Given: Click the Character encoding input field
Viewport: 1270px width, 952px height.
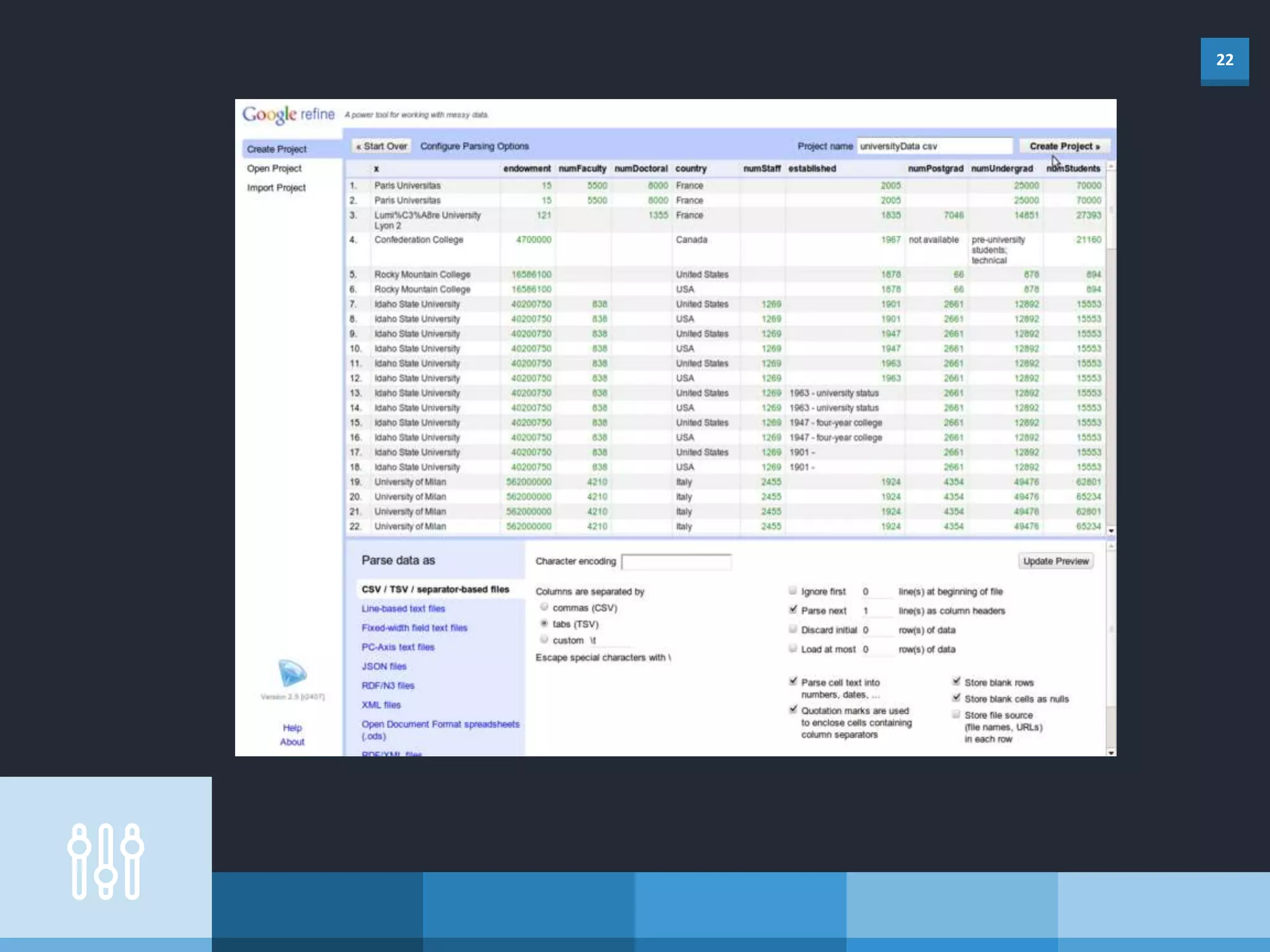Looking at the screenshot, I should [x=676, y=562].
